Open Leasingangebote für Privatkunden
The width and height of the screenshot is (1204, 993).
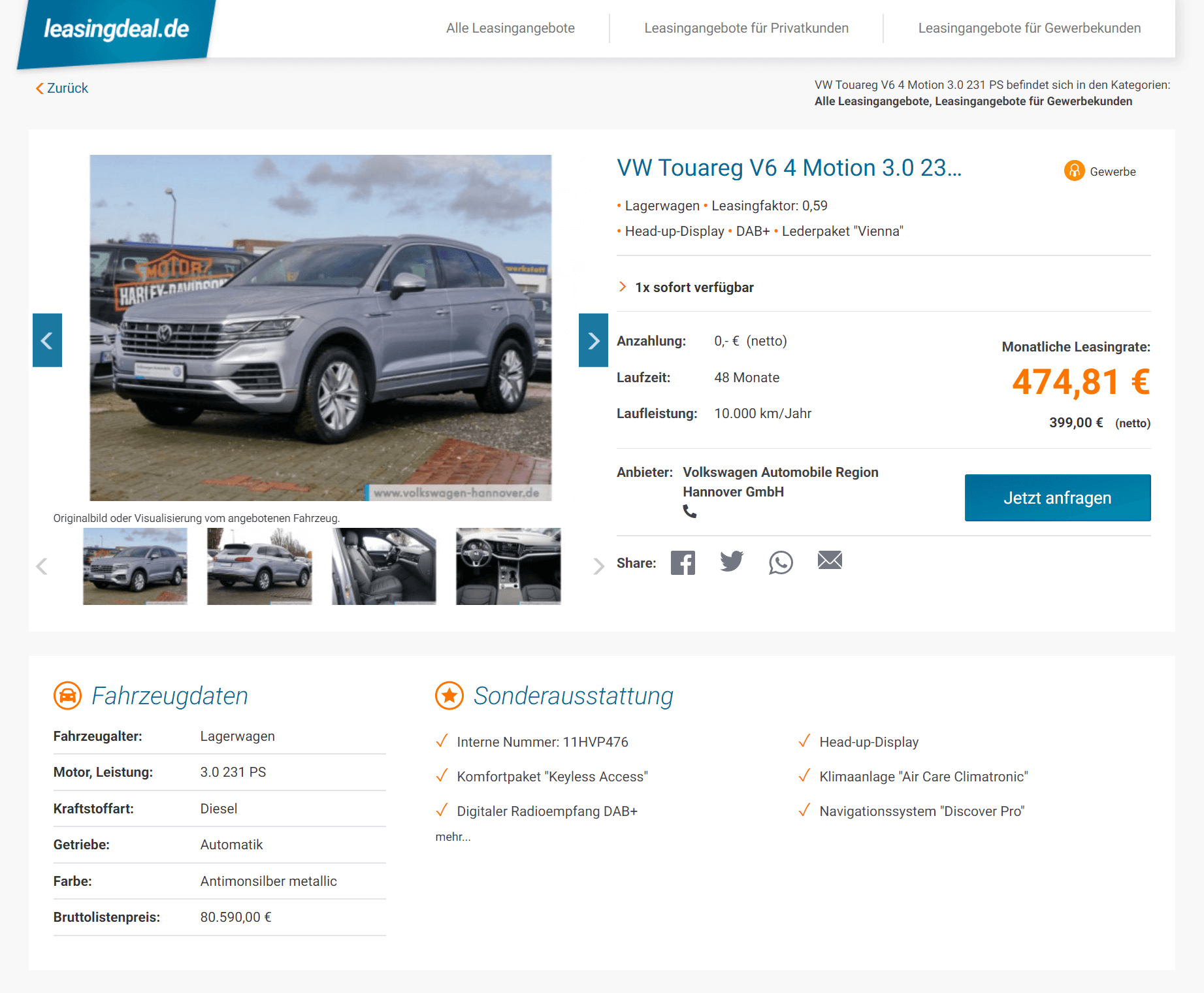746,28
